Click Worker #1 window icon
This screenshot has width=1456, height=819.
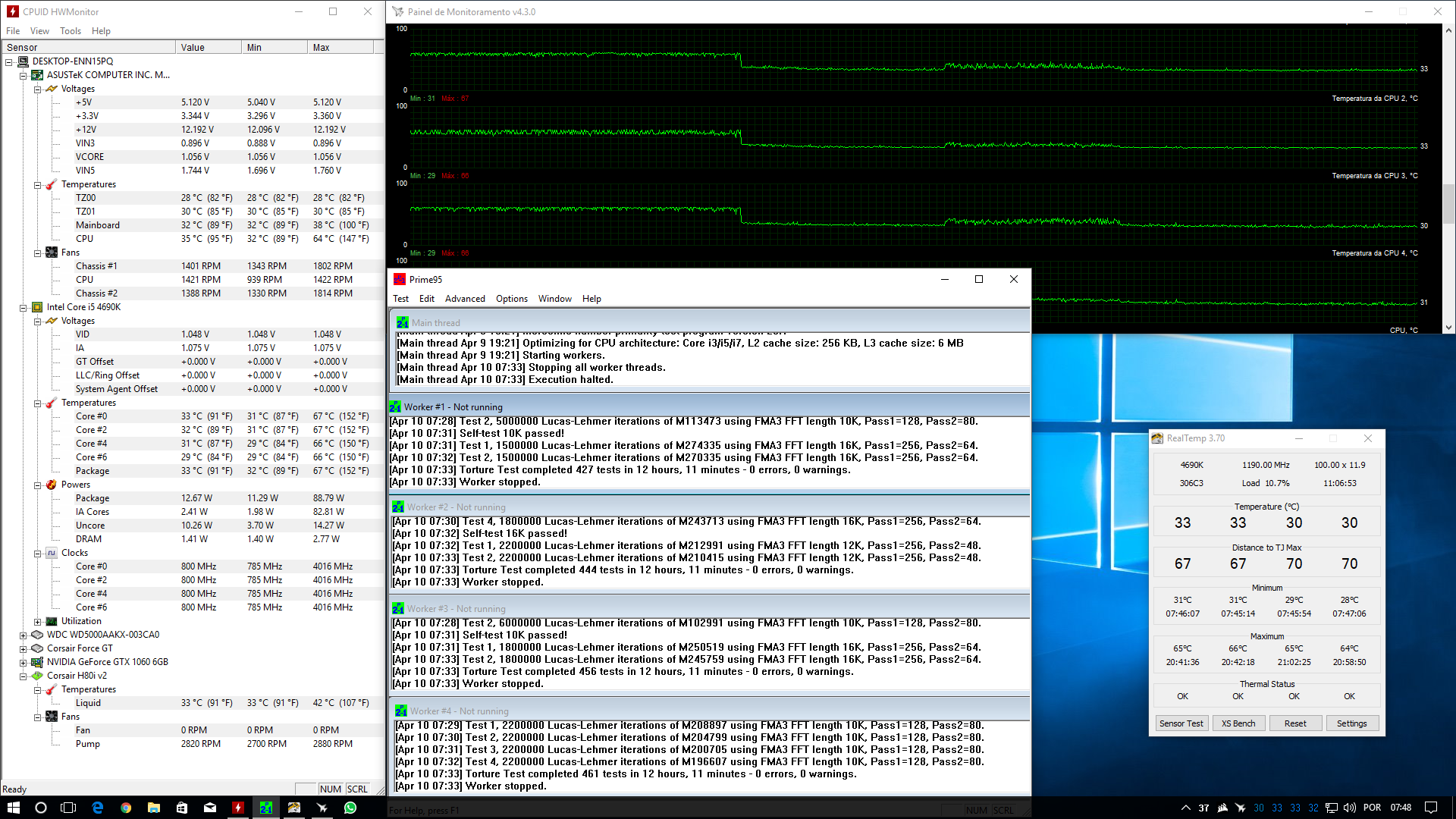point(395,406)
